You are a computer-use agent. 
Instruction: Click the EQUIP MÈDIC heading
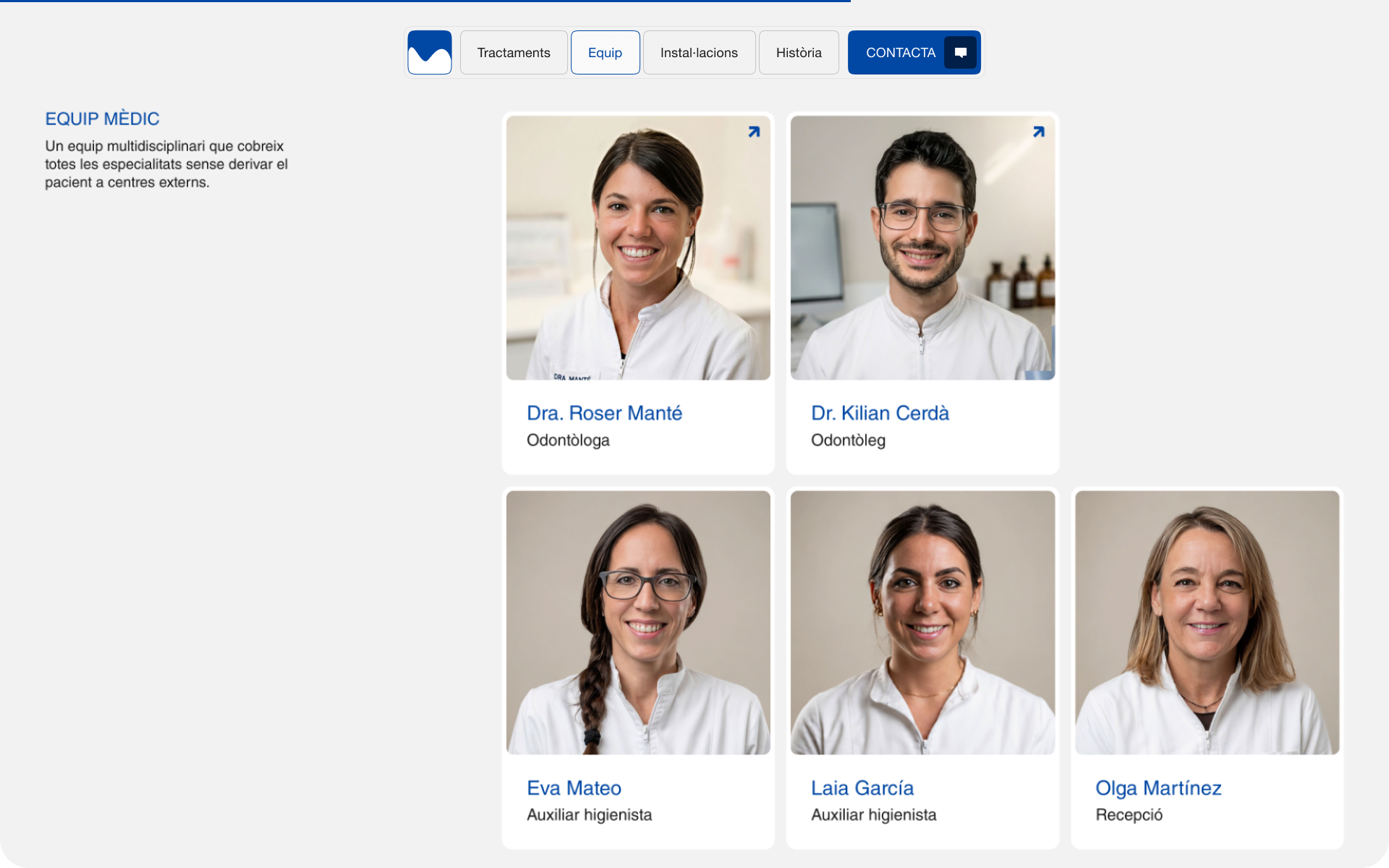click(102, 119)
